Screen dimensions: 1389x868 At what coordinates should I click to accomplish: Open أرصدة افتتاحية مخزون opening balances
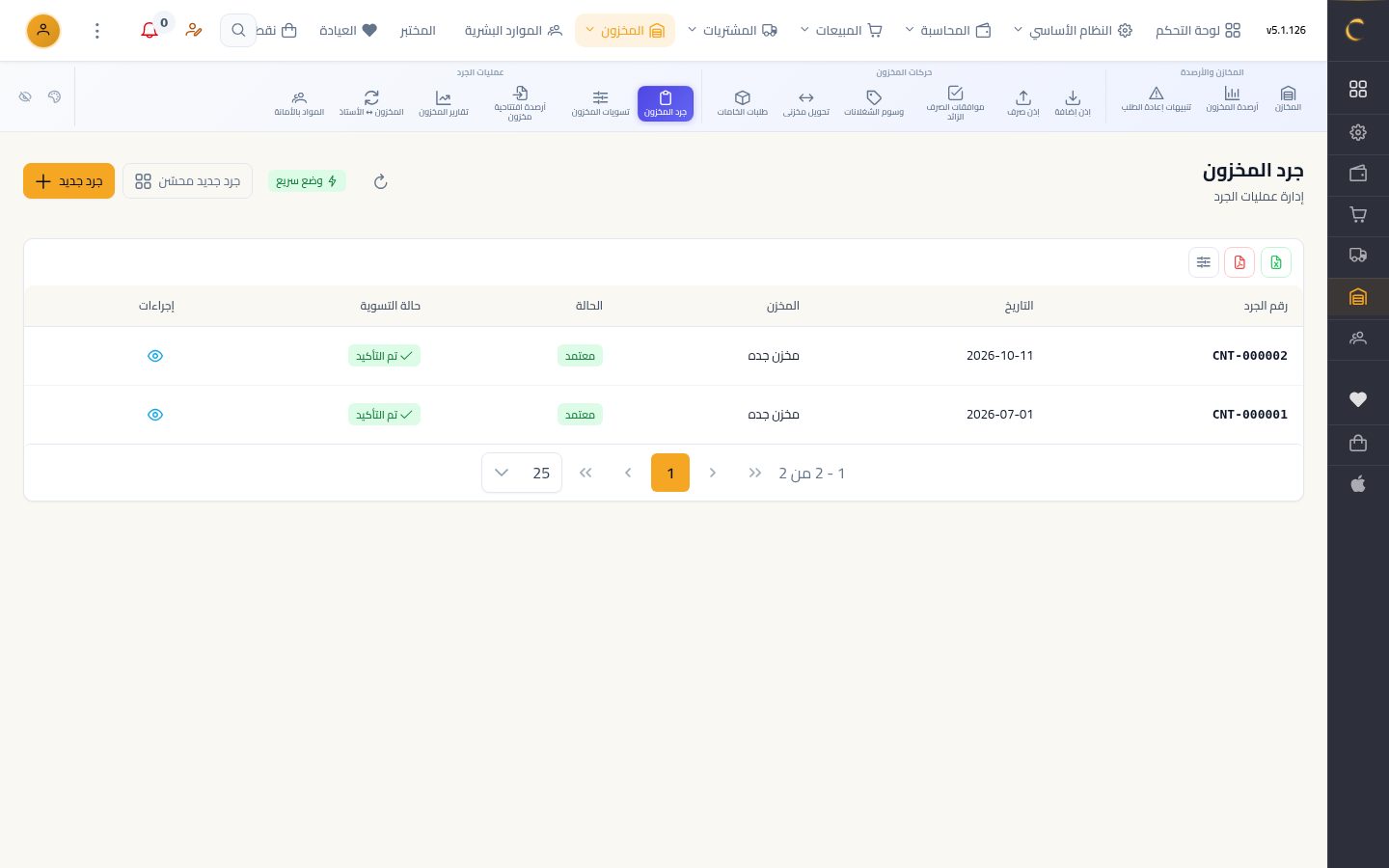point(520,102)
